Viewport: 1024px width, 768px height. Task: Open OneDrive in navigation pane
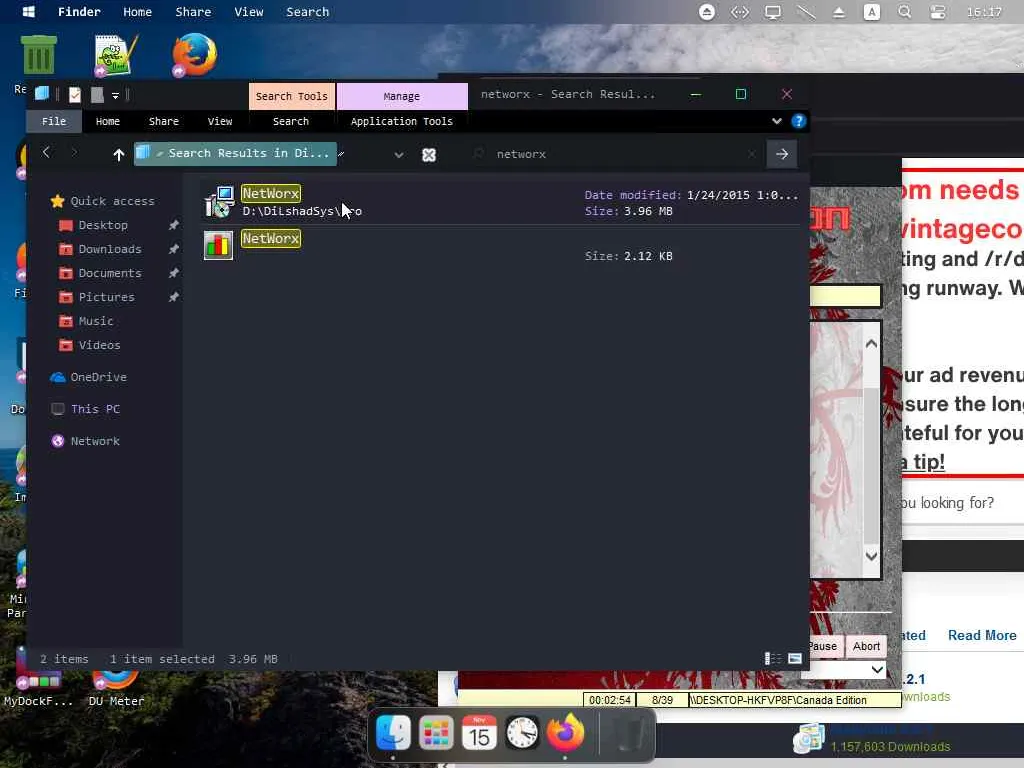point(98,377)
